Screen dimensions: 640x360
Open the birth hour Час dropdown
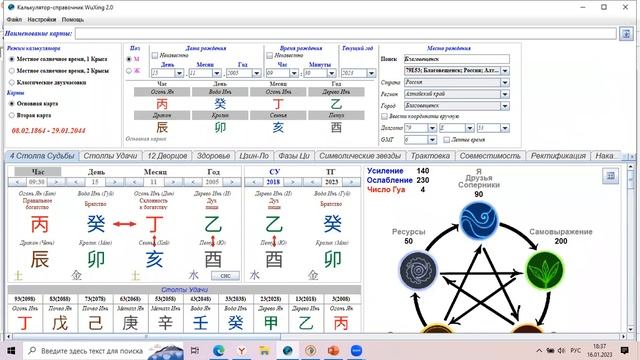[x=294, y=73]
